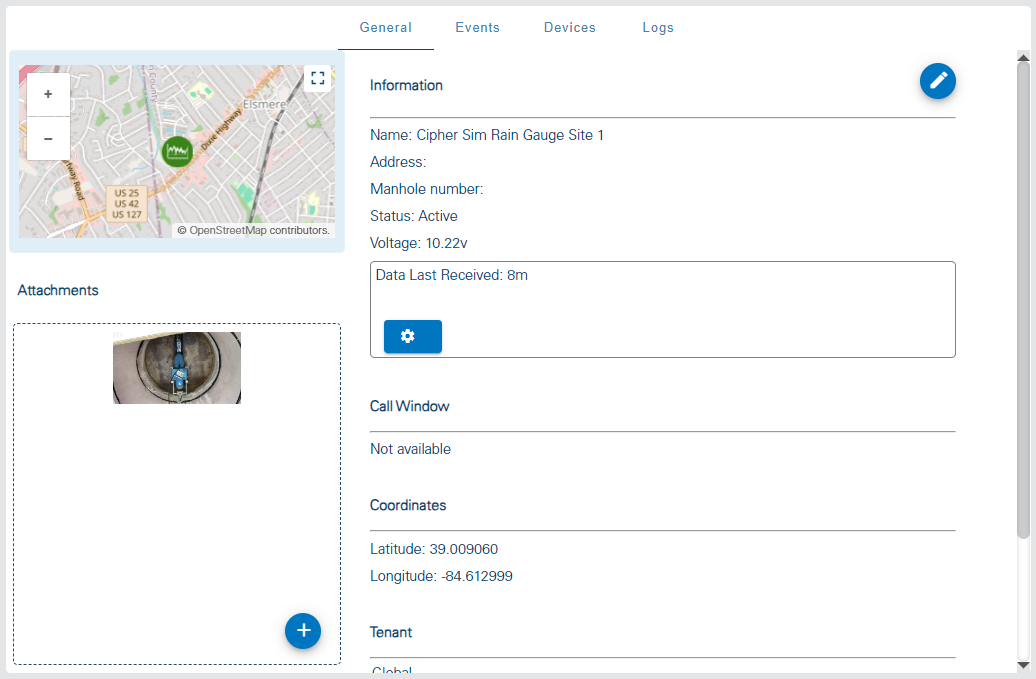This screenshot has height=679, width=1036.
Task: Click the green site marker on map
Action: click(x=177, y=152)
